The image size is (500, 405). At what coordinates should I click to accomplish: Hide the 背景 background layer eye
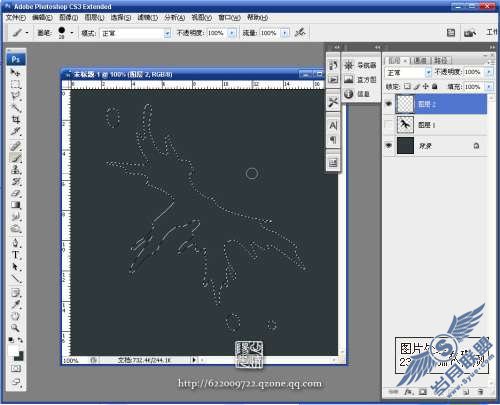pyautogui.click(x=389, y=145)
